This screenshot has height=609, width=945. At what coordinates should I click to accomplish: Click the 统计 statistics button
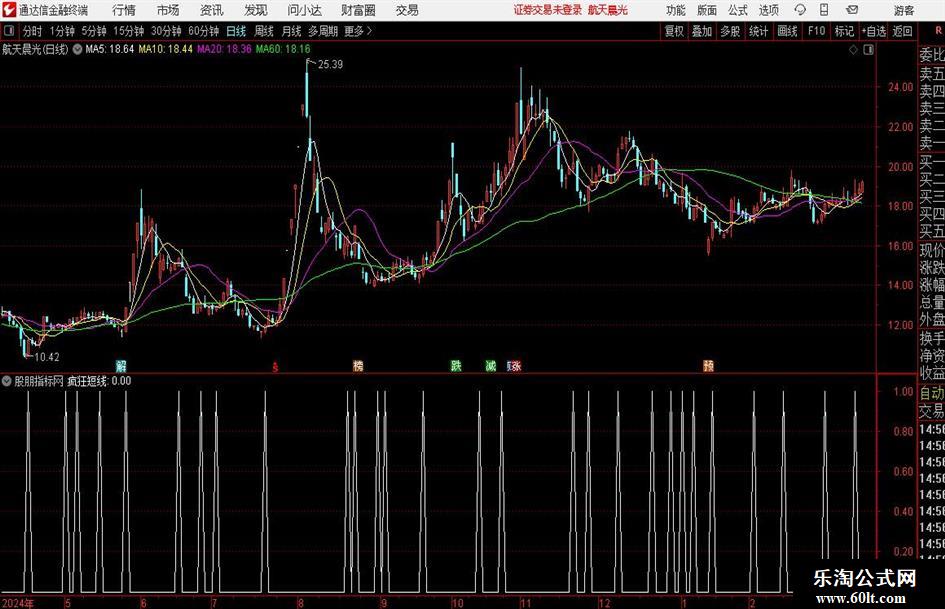tap(759, 31)
